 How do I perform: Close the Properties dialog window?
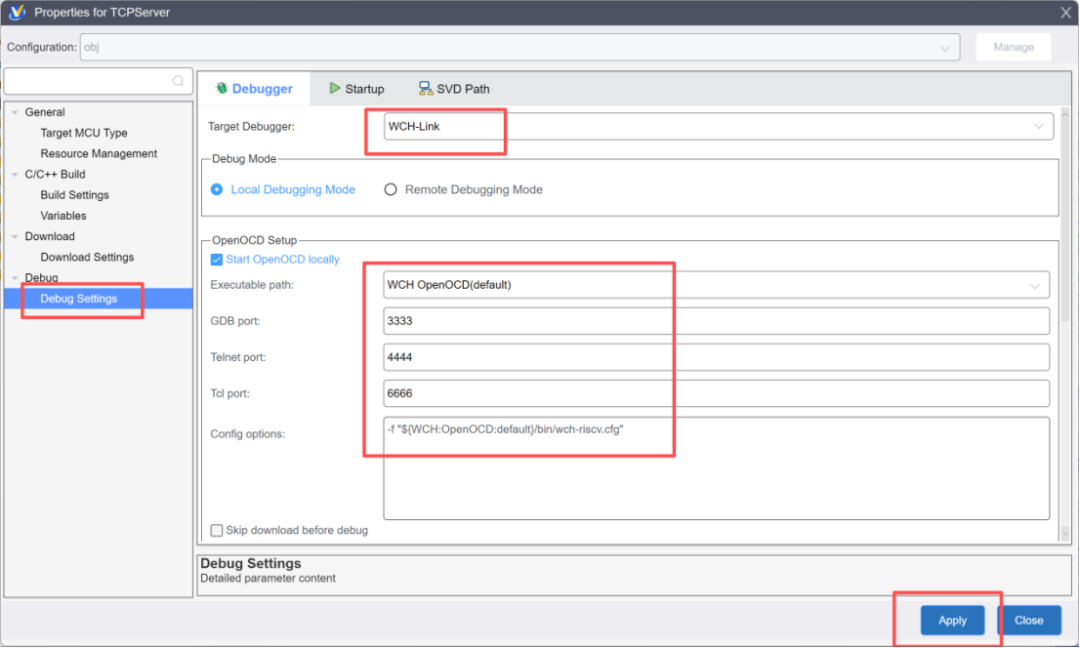[x=1066, y=12]
